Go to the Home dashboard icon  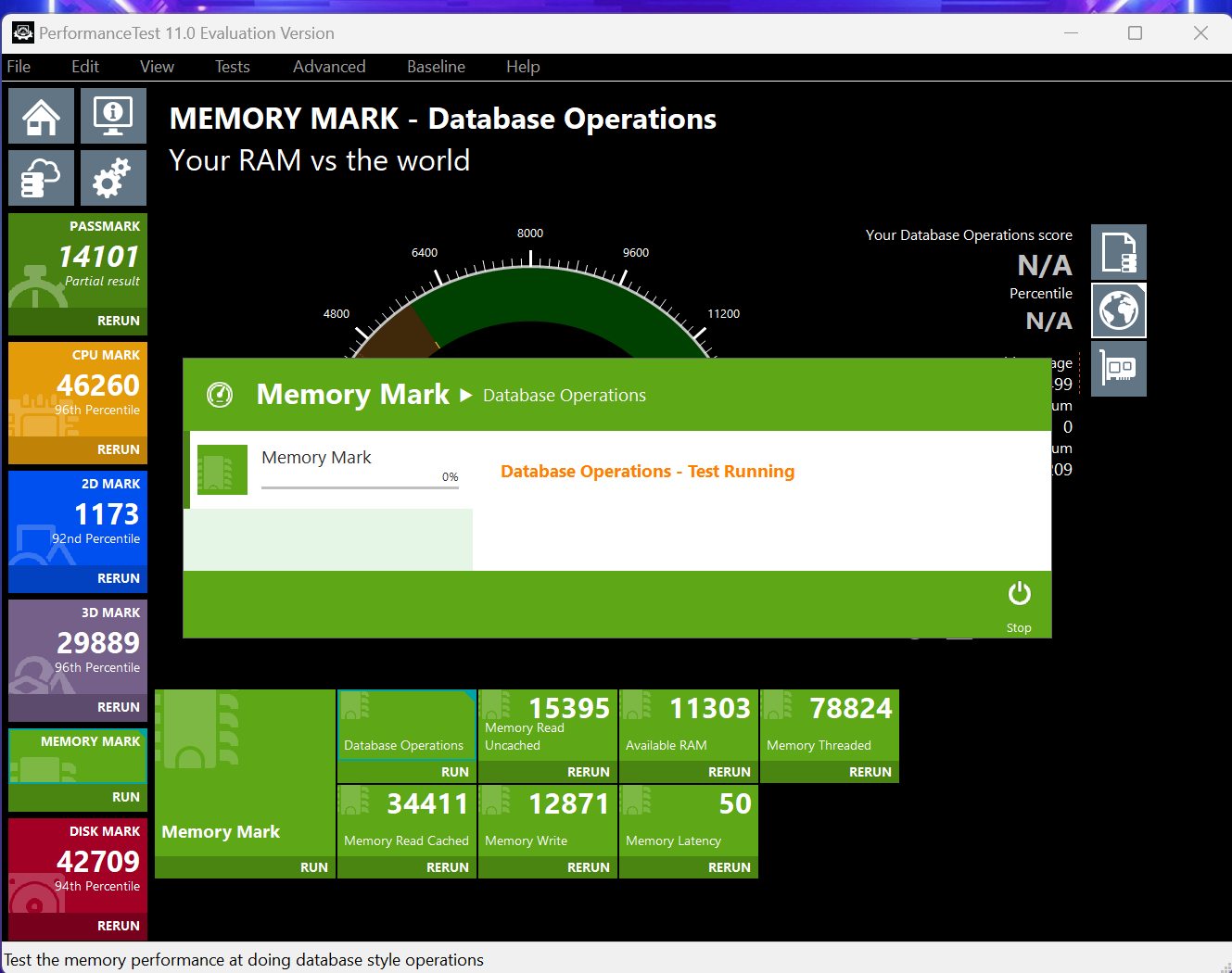[41, 116]
